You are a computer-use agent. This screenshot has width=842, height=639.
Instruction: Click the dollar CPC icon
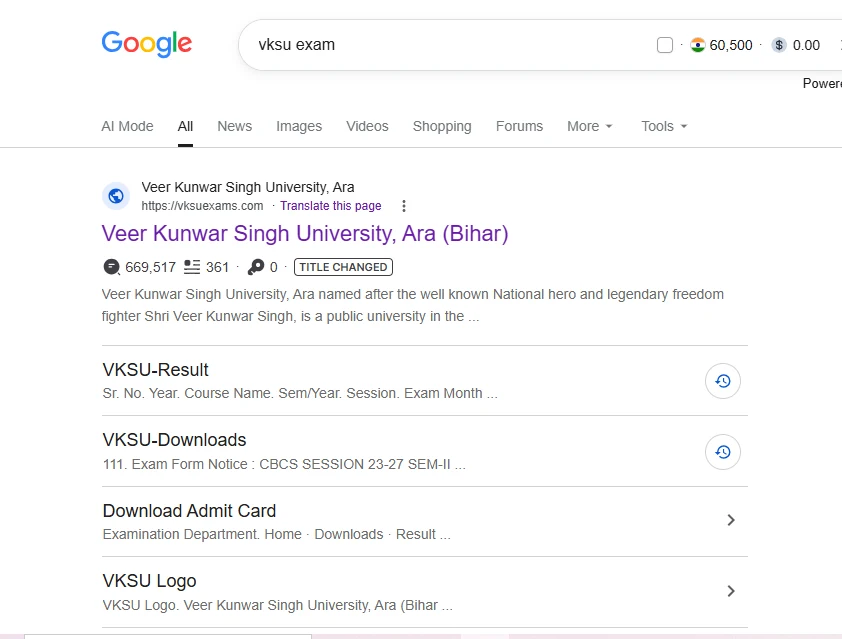click(779, 45)
